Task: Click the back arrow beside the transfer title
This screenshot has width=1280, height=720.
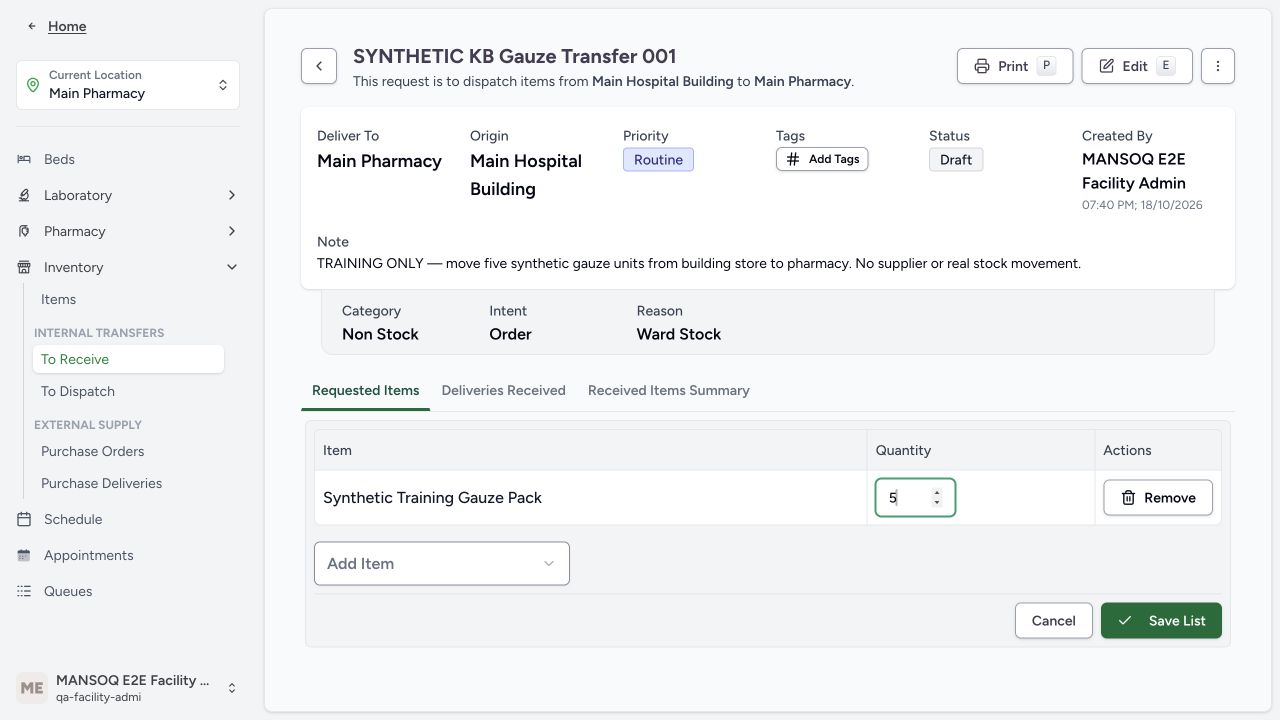Action: (319, 66)
